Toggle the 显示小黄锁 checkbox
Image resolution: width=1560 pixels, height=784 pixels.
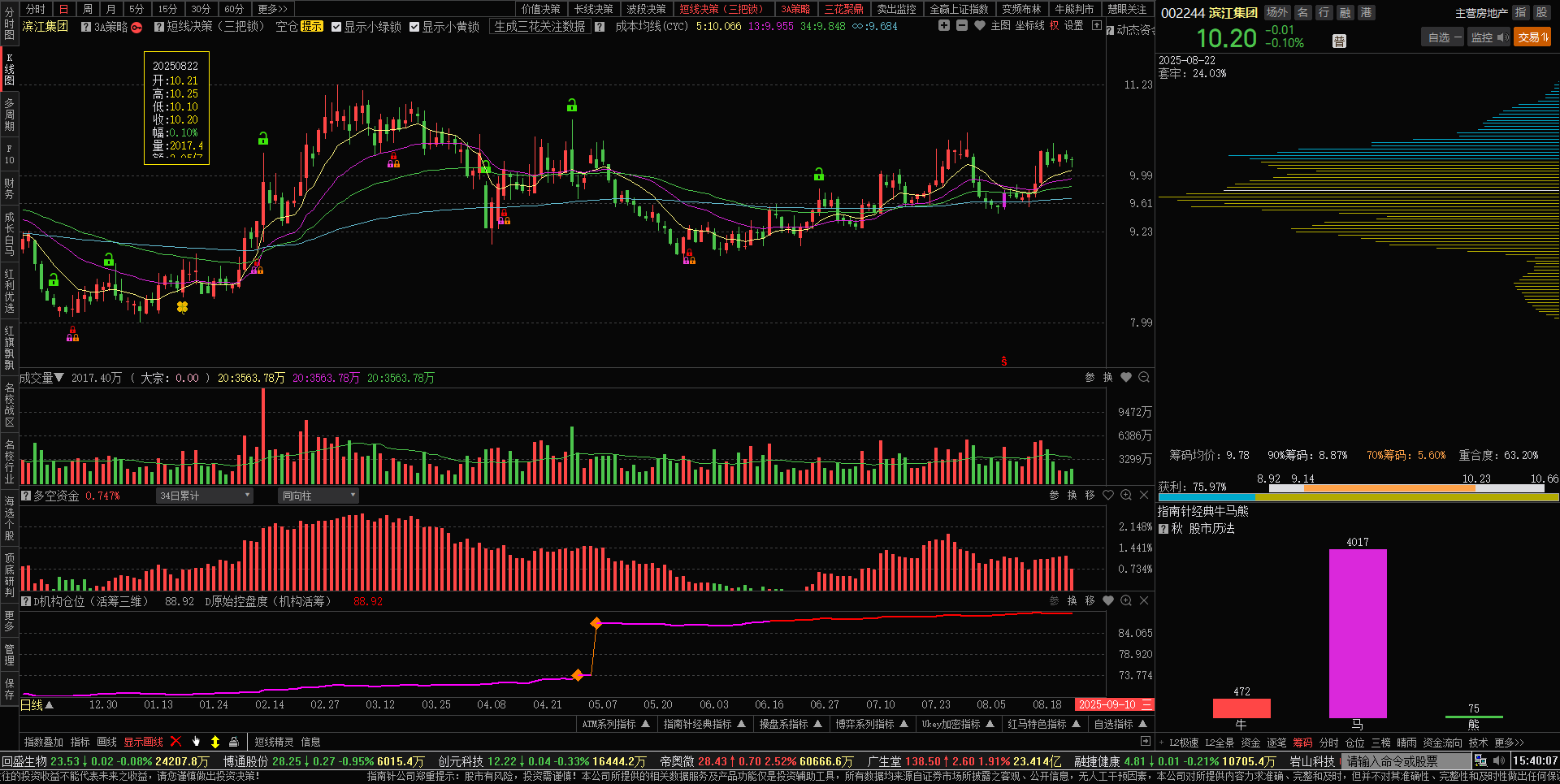[414, 27]
